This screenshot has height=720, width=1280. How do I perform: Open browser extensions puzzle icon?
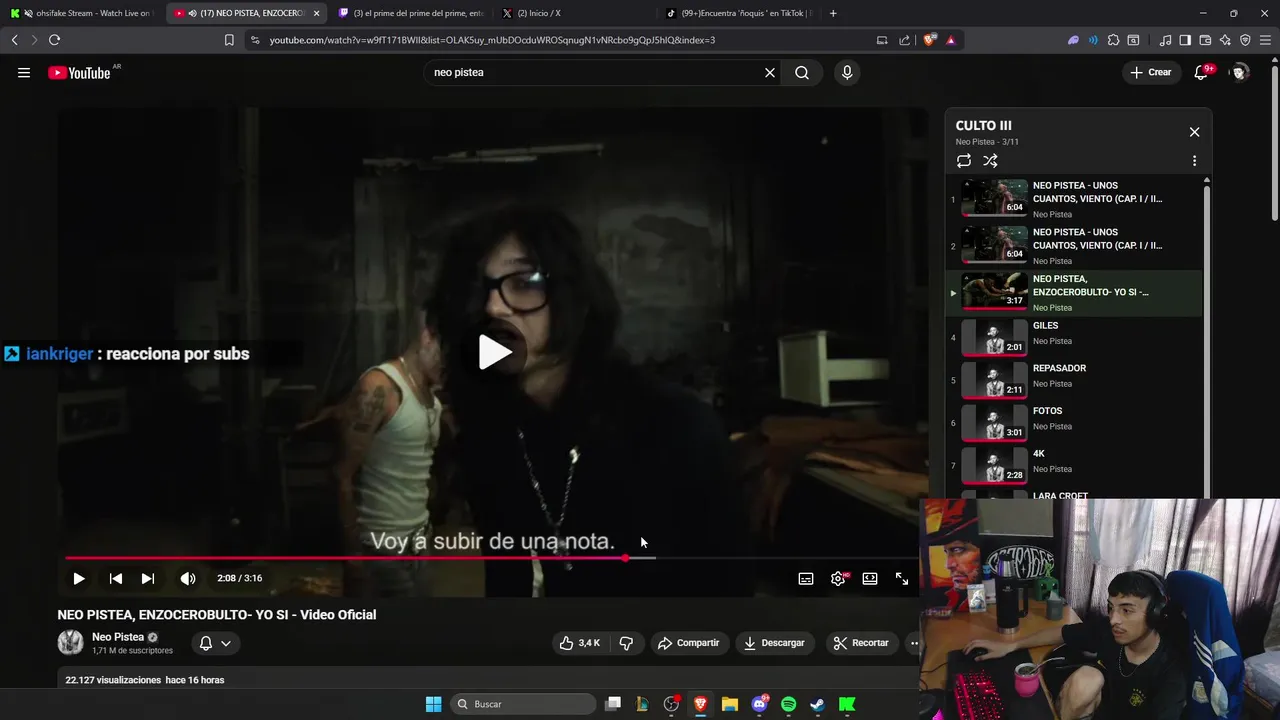(x=1113, y=40)
